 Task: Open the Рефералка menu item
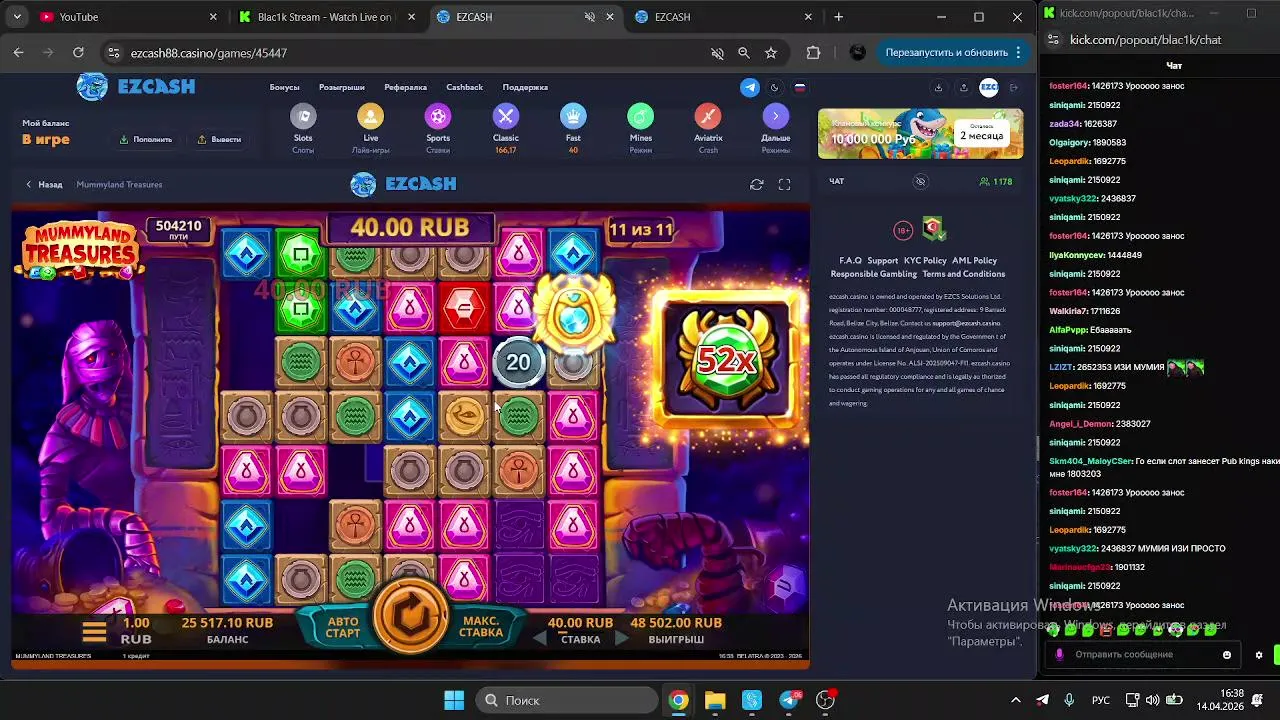click(x=405, y=87)
